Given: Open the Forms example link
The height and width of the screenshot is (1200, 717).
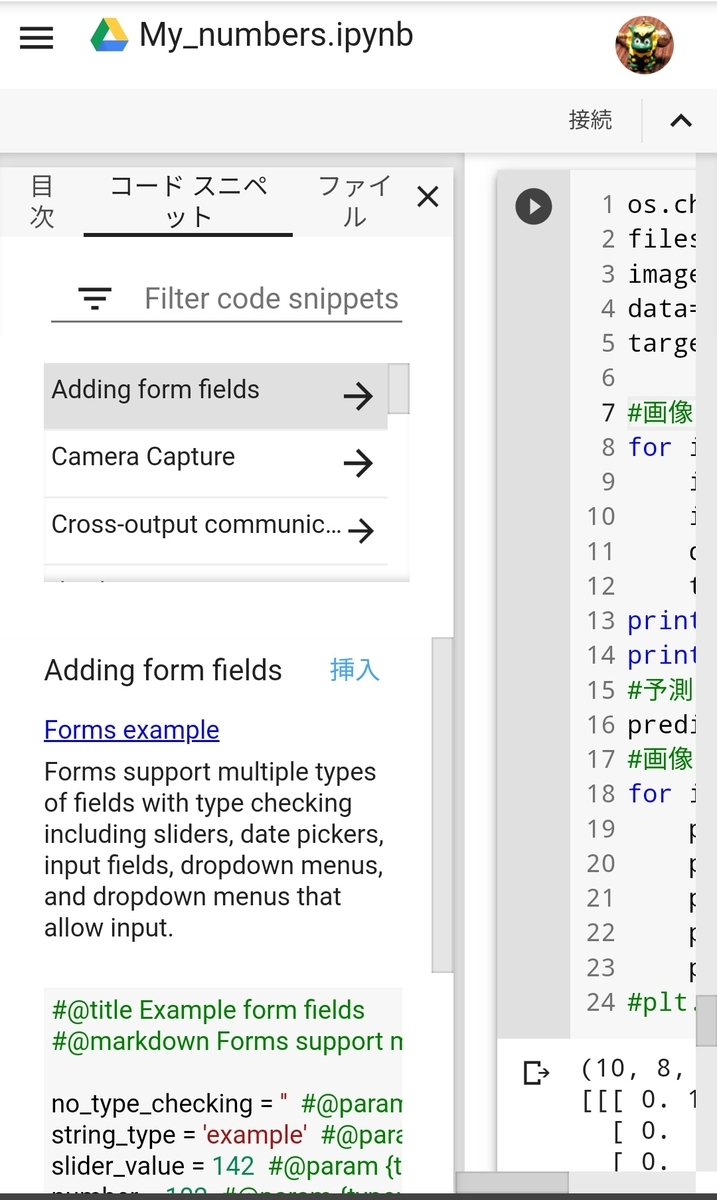Looking at the screenshot, I should [131, 730].
